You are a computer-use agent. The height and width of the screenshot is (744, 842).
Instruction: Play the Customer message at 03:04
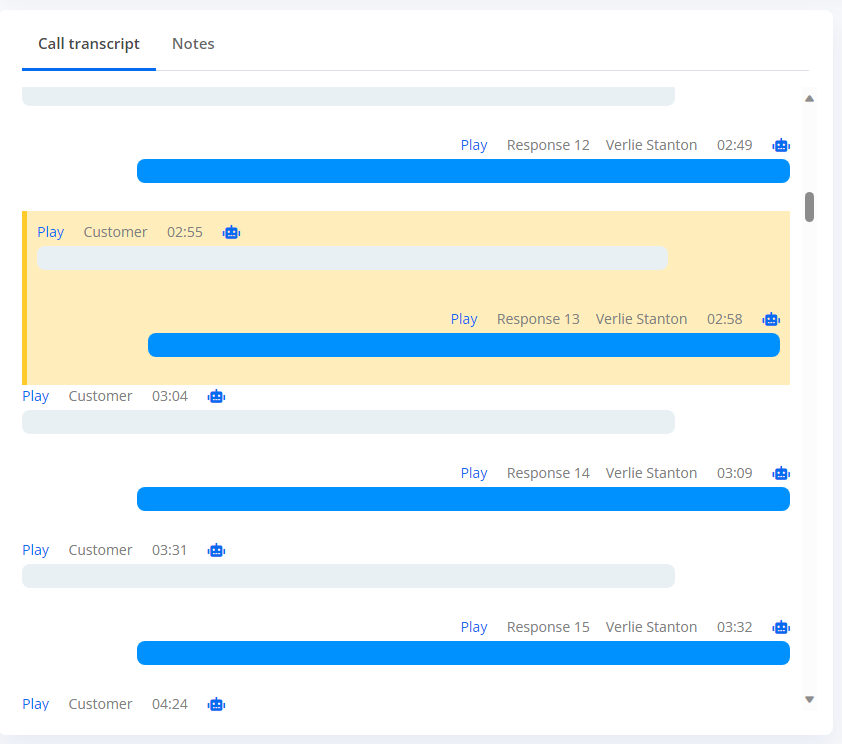tap(35, 397)
